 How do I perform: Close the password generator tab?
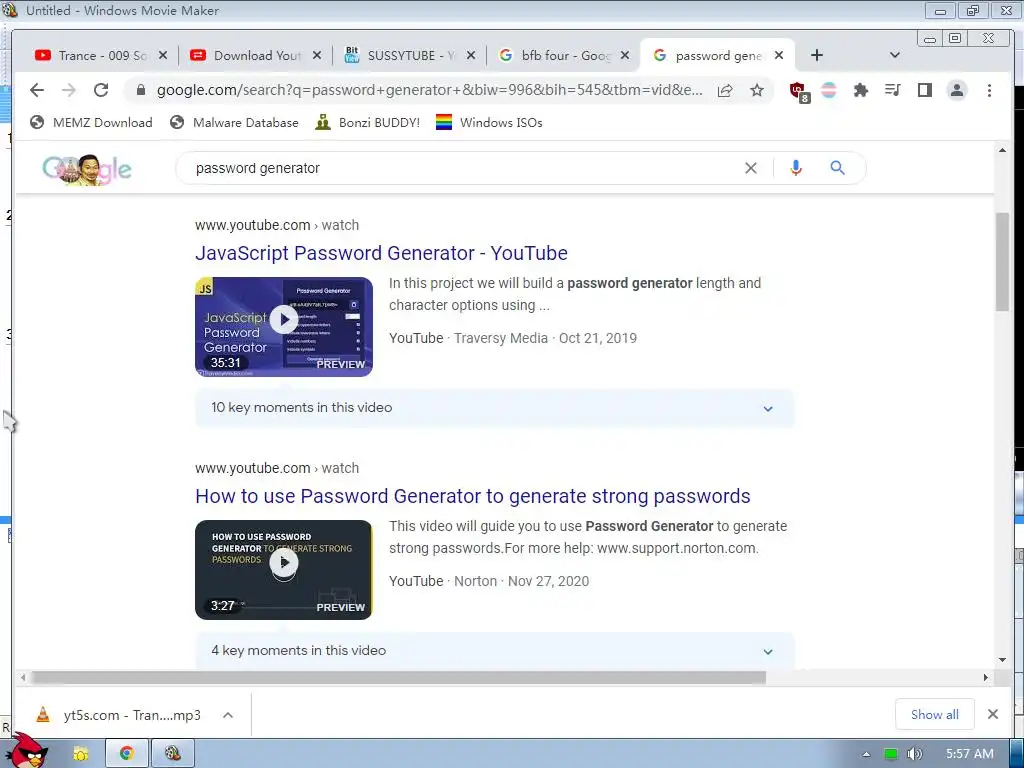(x=778, y=56)
